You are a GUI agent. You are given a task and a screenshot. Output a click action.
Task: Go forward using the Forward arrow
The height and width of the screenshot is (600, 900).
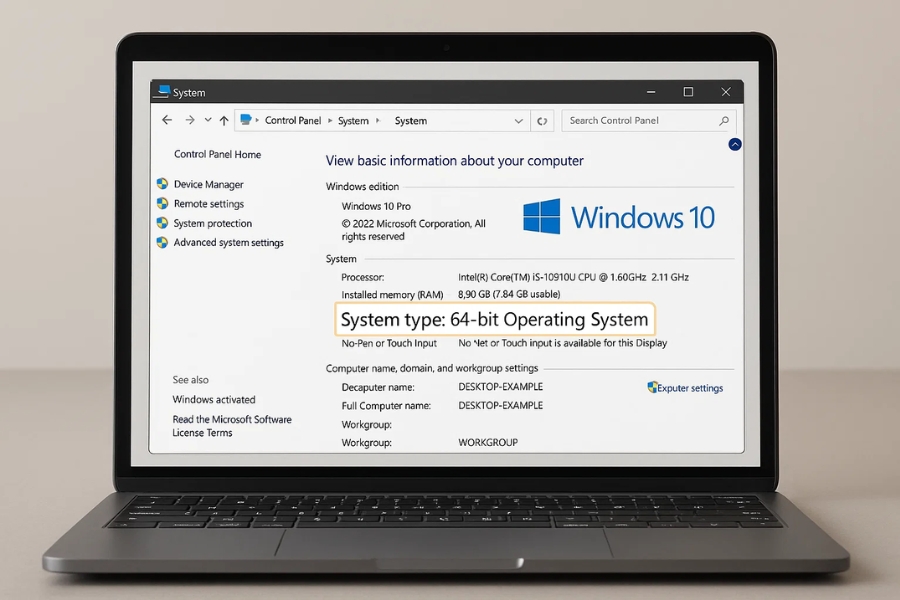[189, 120]
